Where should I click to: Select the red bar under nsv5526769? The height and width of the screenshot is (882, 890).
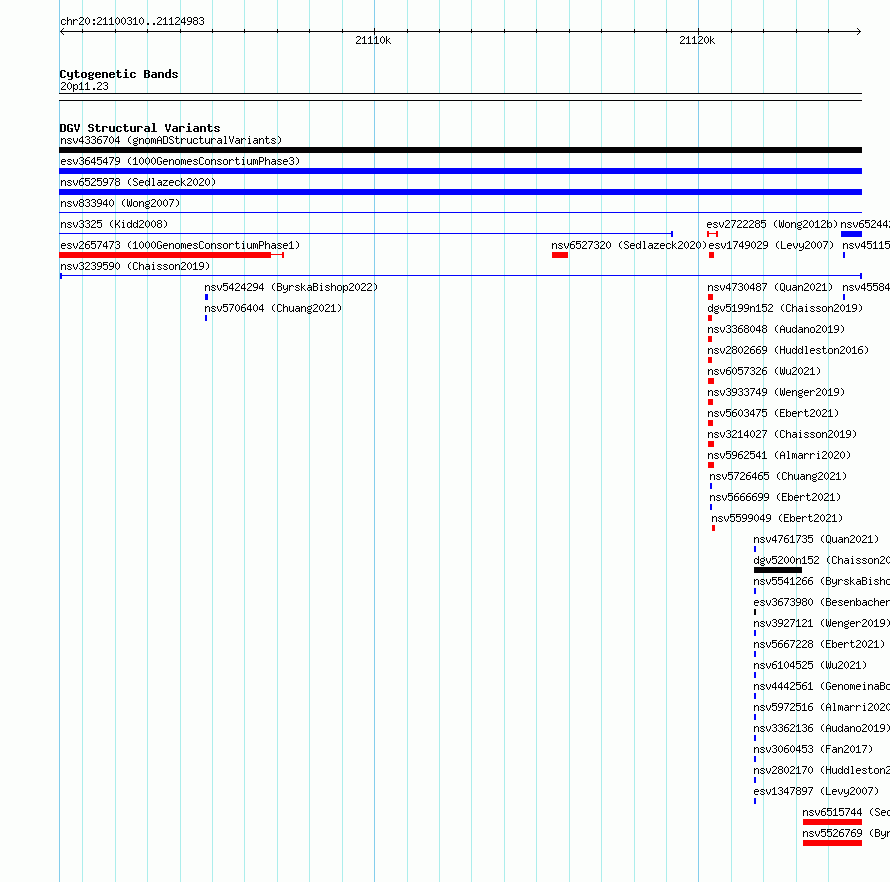(x=832, y=843)
